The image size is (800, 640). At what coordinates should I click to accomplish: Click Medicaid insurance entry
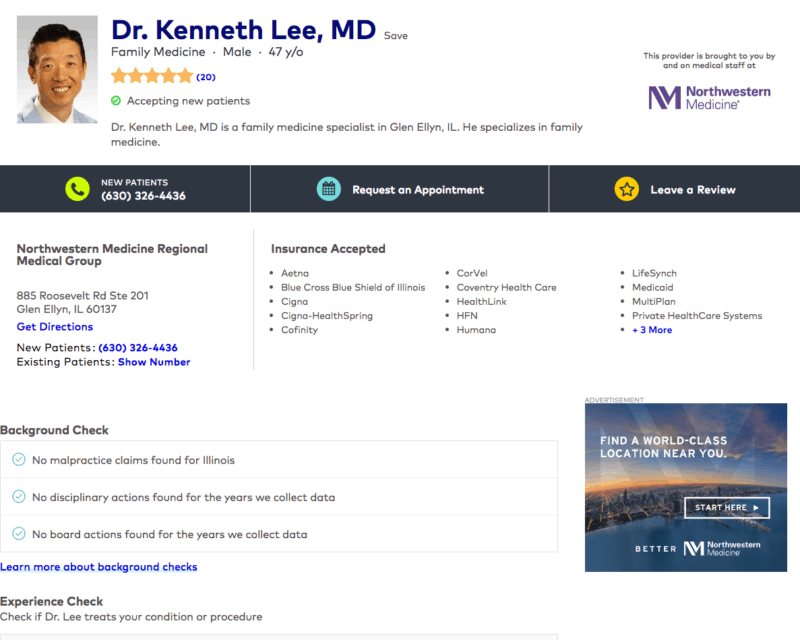point(653,288)
